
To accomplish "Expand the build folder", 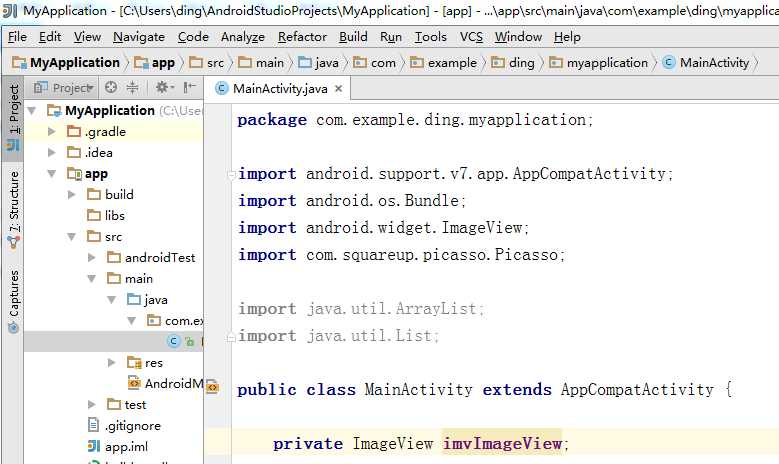I will pos(71,194).
